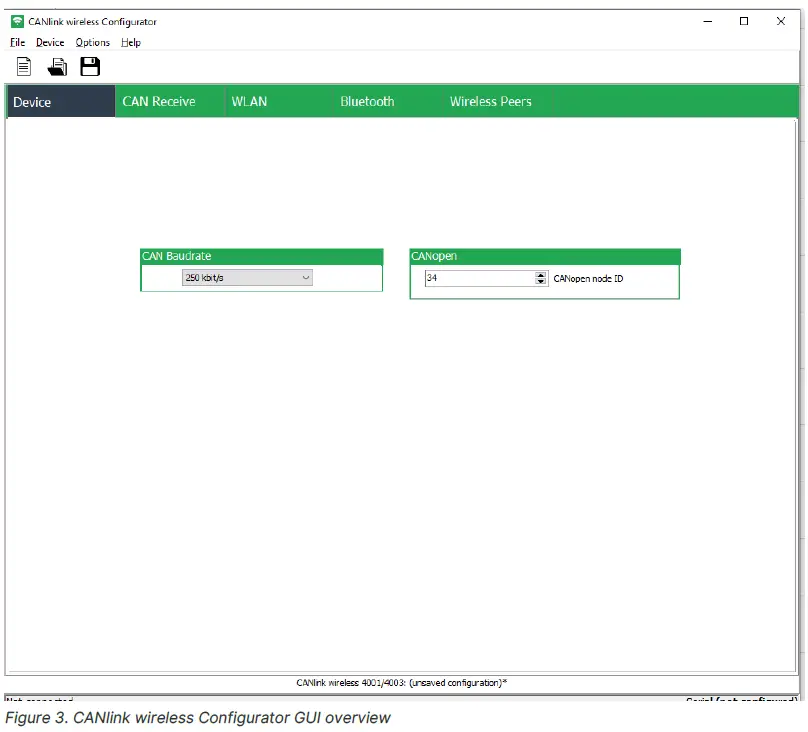This screenshot has width=808, height=732.
Task: Open the Wireless Peers tab
Action: [x=490, y=102]
